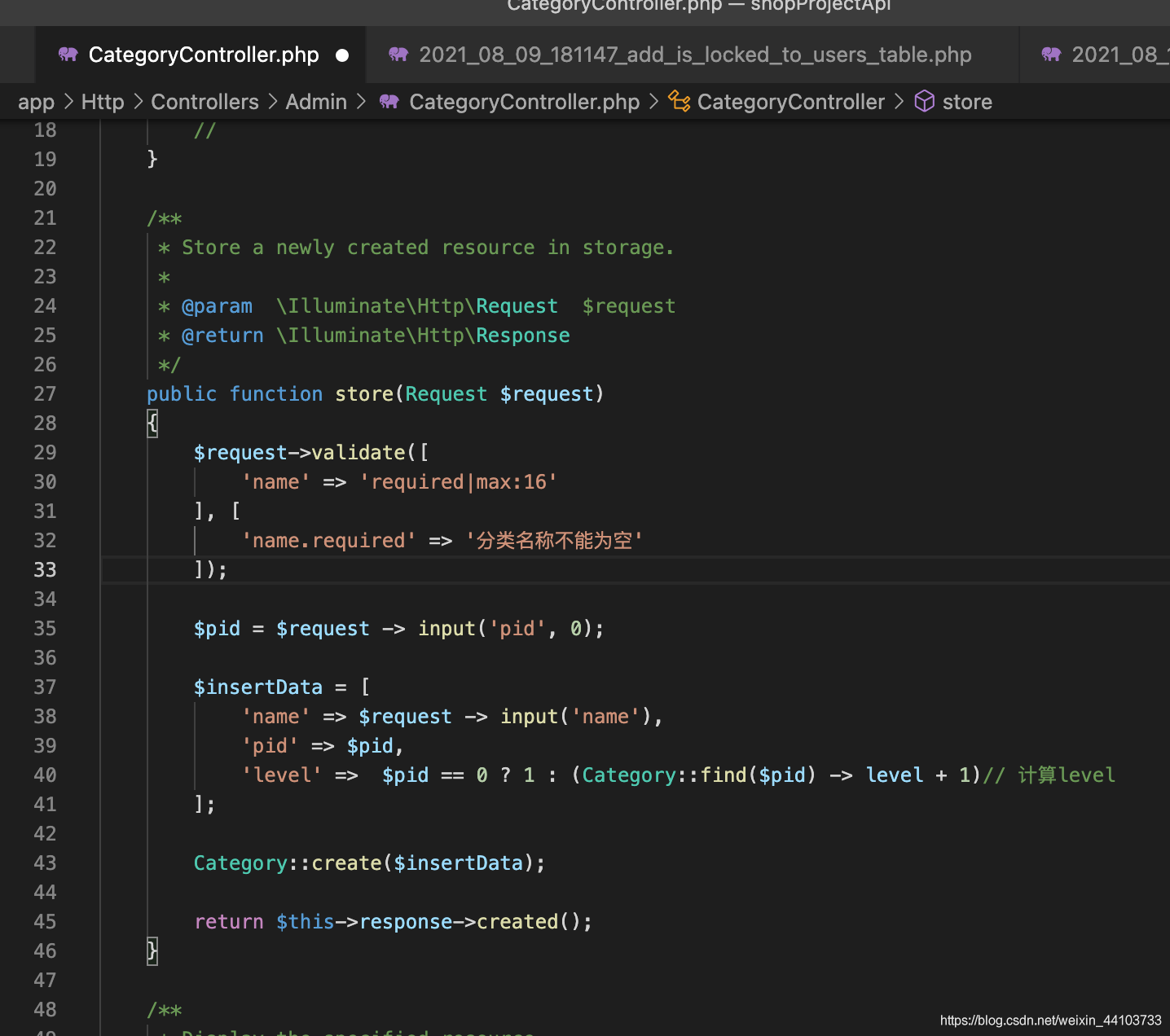Click '$request->validate' call on line 29

click(299, 453)
